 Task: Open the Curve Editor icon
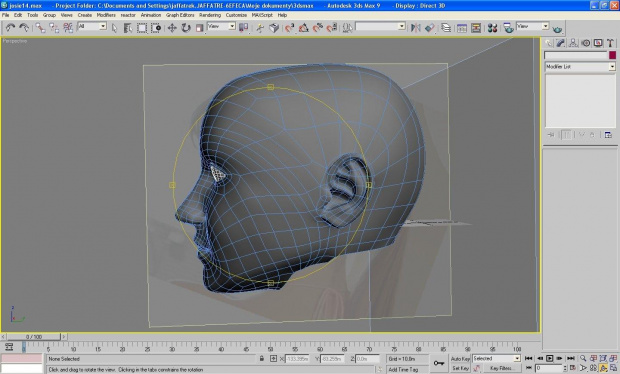462,28
